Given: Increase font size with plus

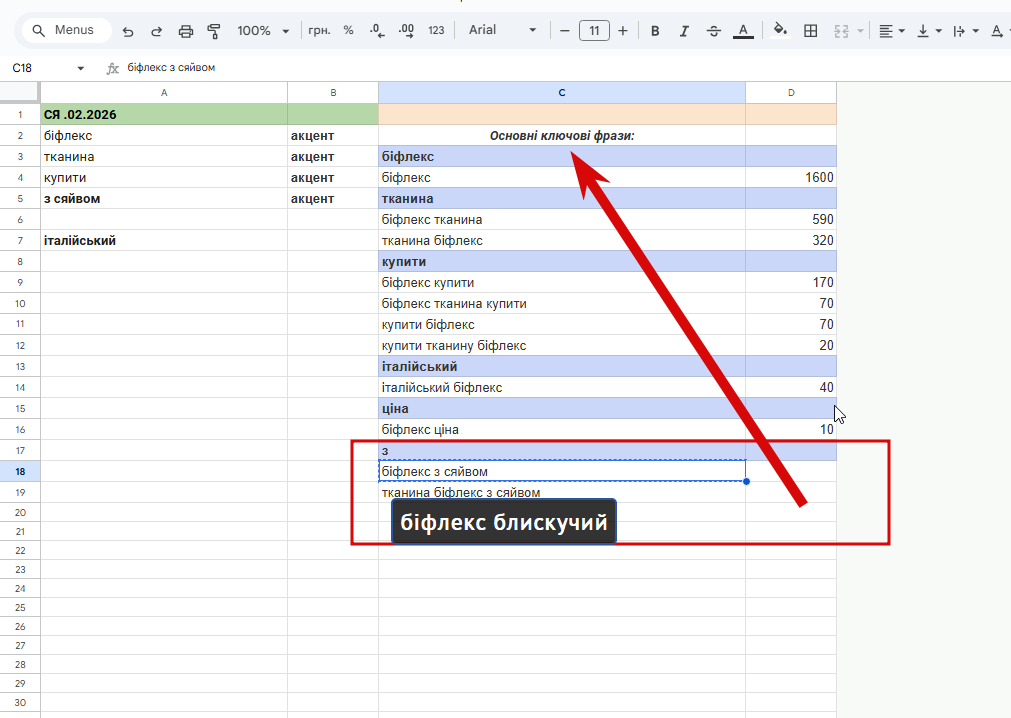Looking at the screenshot, I should (x=623, y=30).
